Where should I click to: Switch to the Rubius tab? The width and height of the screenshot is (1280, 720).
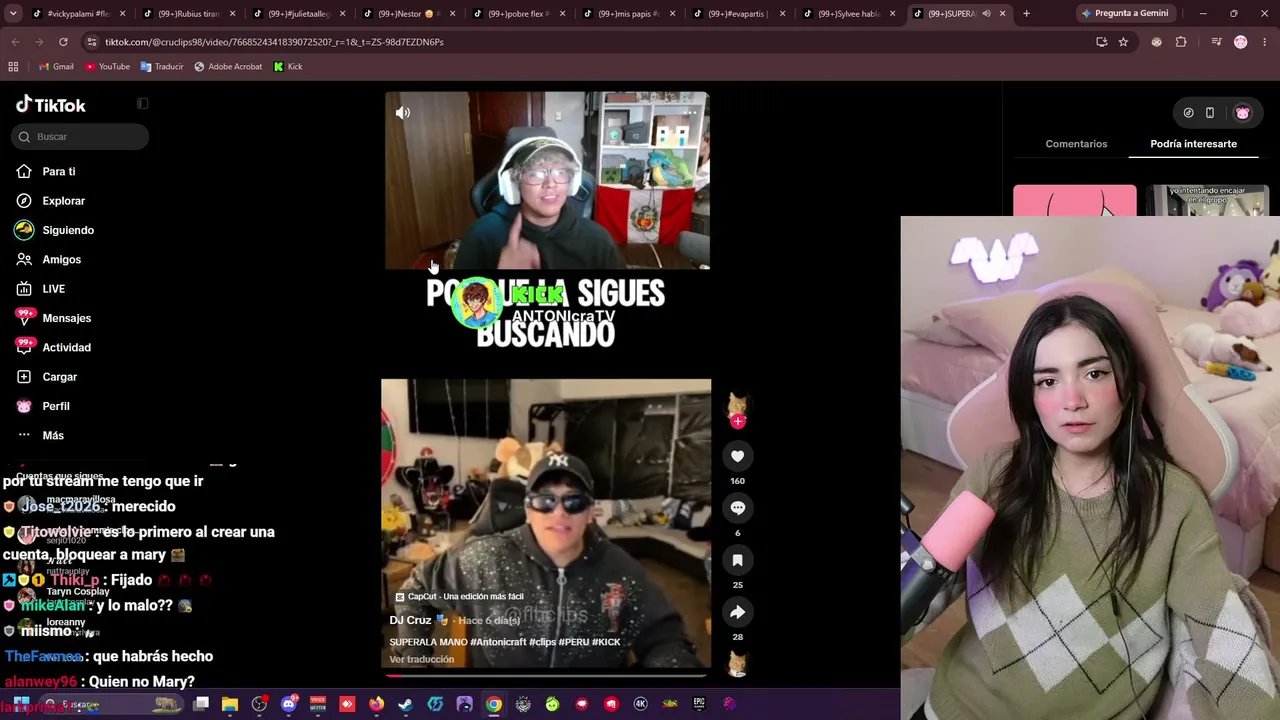[x=188, y=14]
